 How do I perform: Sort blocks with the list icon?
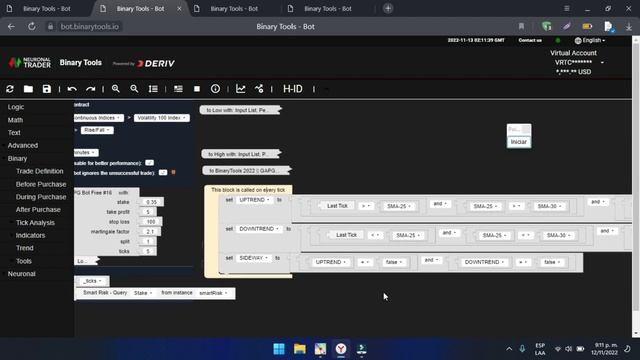[x=153, y=89]
